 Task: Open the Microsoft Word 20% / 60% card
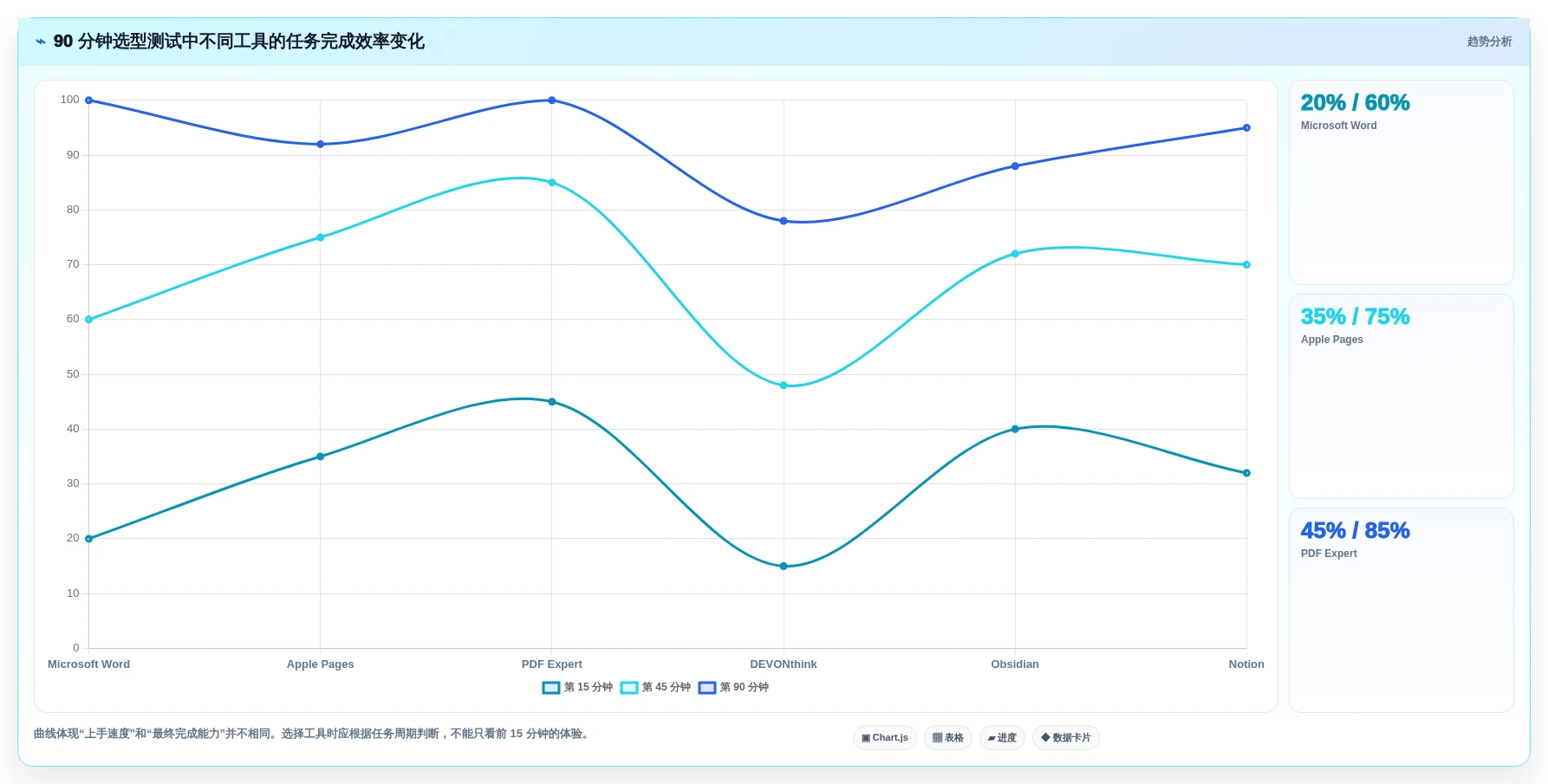pyautogui.click(x=1402, y=183)
